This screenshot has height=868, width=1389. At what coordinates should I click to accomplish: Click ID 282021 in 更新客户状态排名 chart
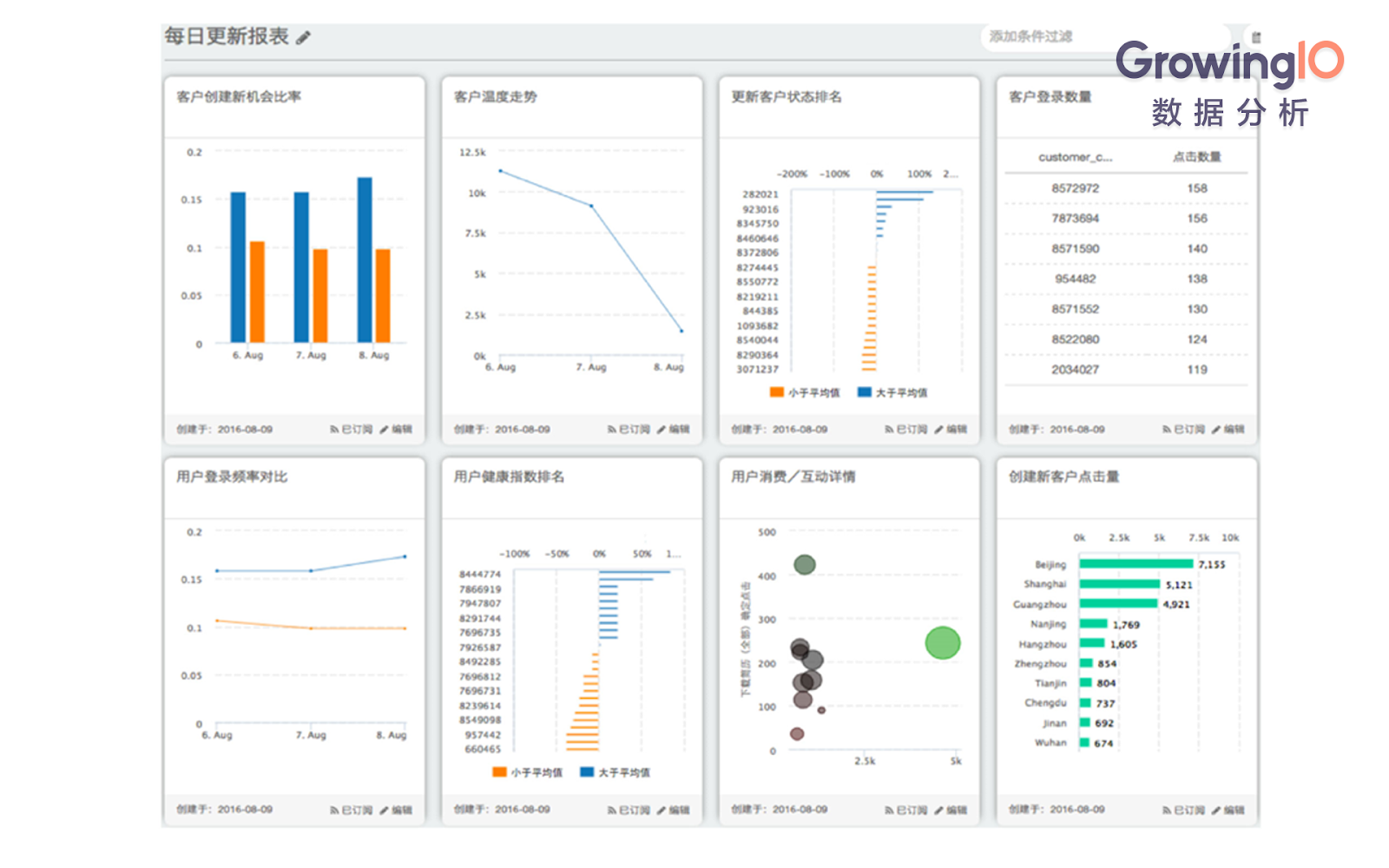[760, 194]
